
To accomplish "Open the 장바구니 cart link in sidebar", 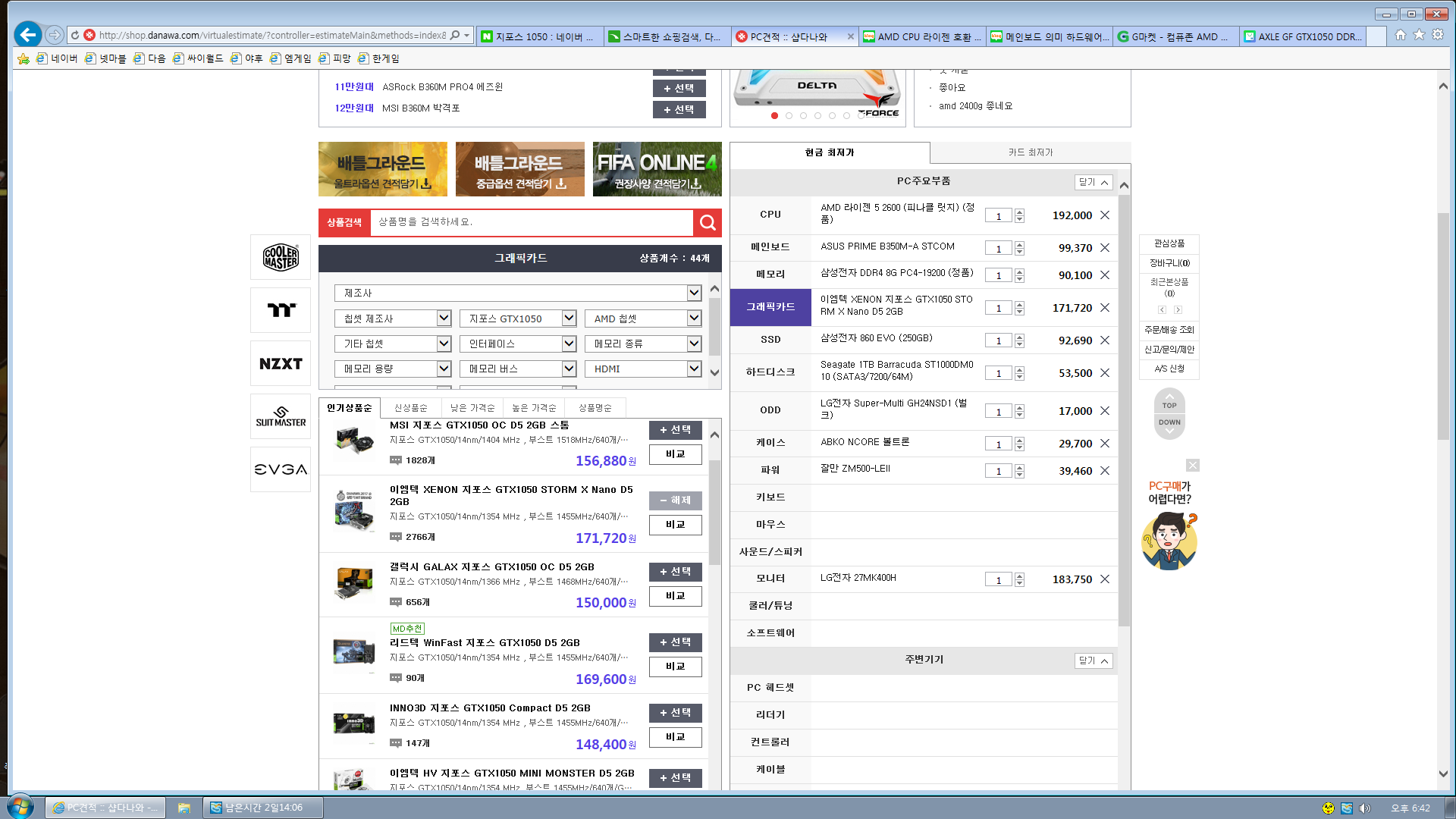I will point(1169,263).
